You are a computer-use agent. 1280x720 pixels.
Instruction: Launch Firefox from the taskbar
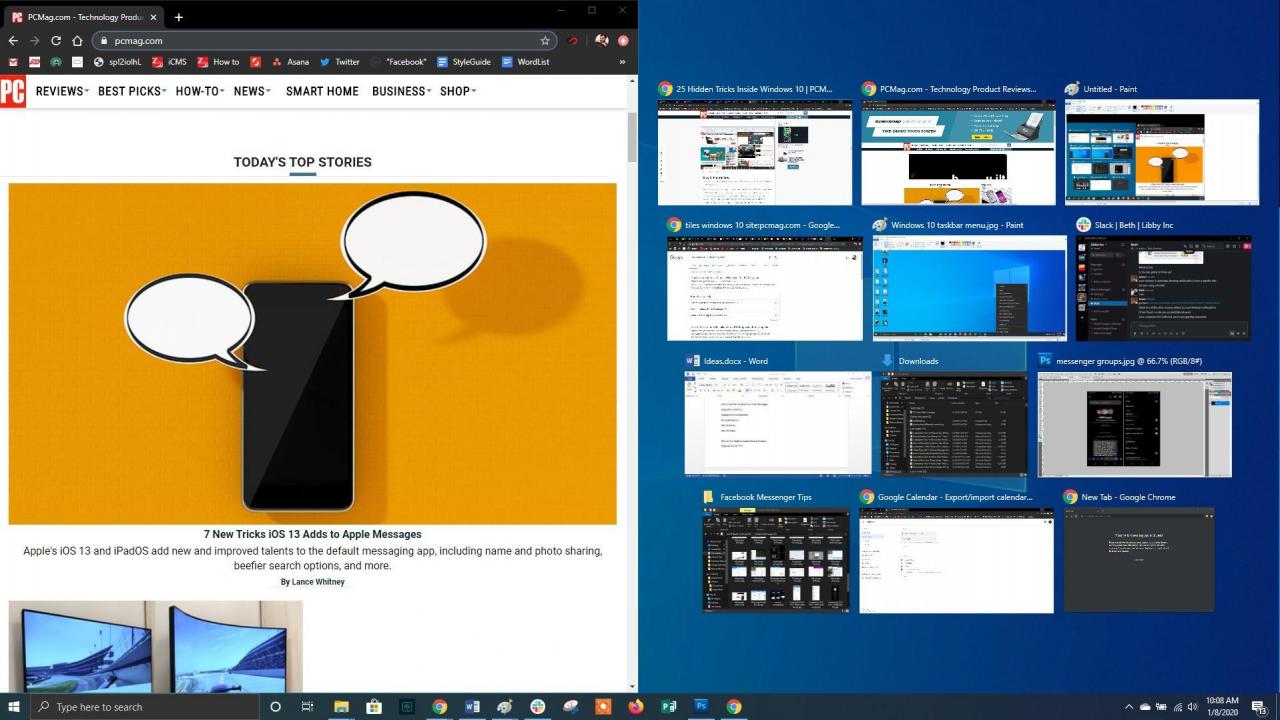pos(635,707)
